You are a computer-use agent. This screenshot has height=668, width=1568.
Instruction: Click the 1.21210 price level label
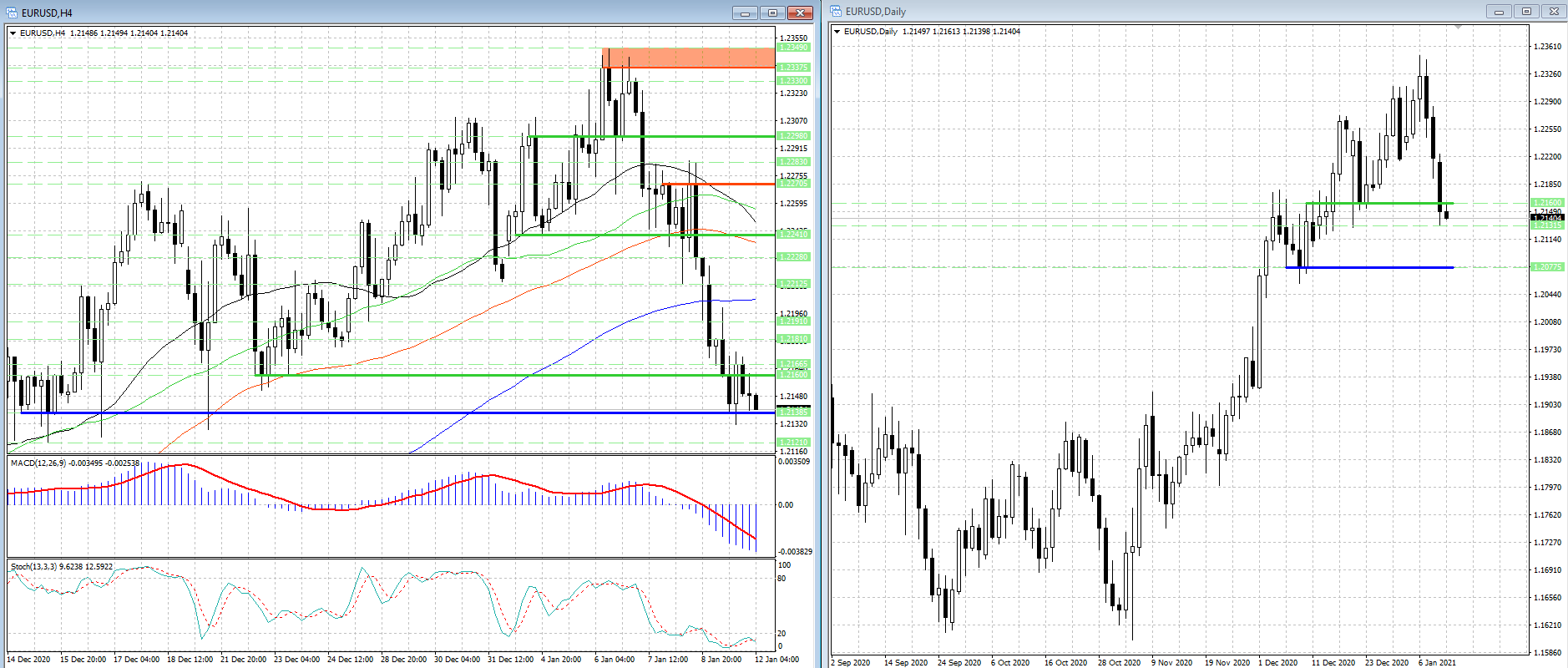point(792,443)
